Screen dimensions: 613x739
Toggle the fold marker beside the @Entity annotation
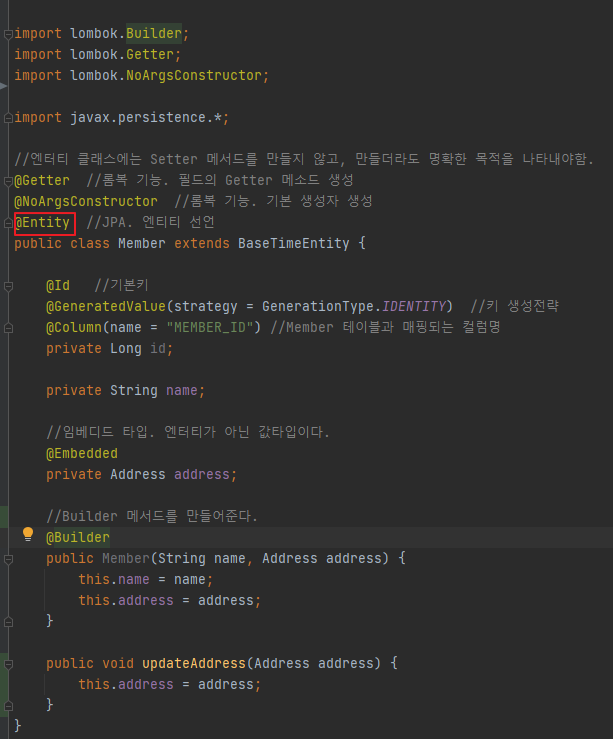click(x=8, y=223)
